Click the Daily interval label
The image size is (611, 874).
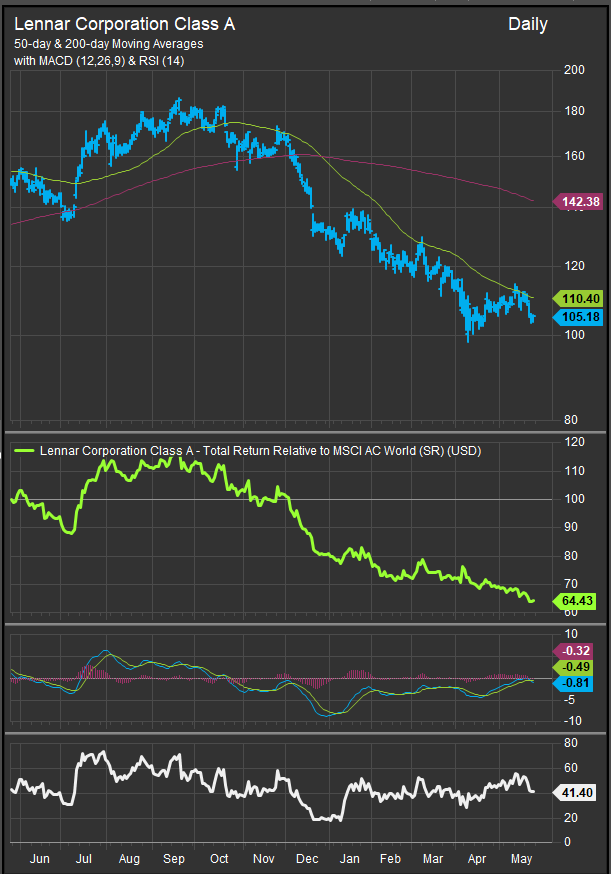(x=527, y=24)
